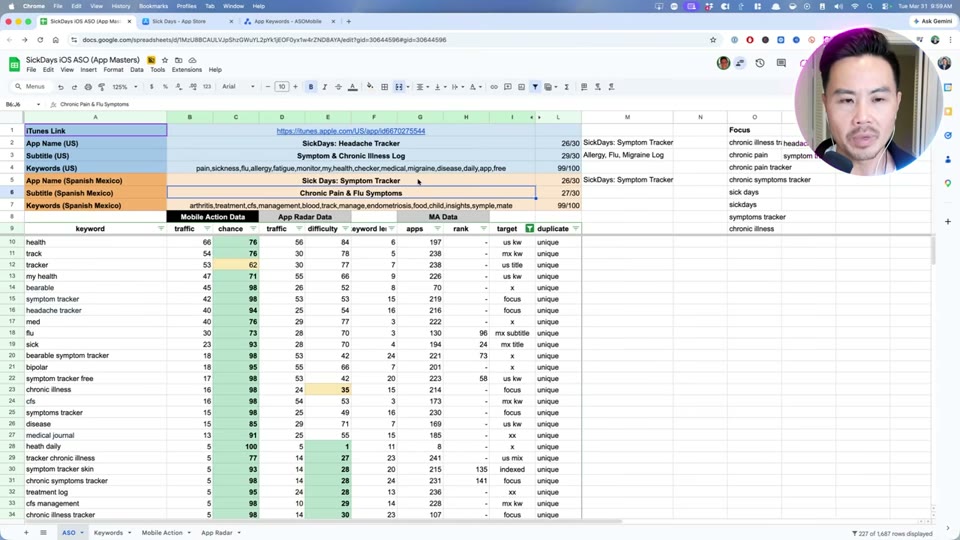Bookmark this page with star icon

tap(713, 40)
